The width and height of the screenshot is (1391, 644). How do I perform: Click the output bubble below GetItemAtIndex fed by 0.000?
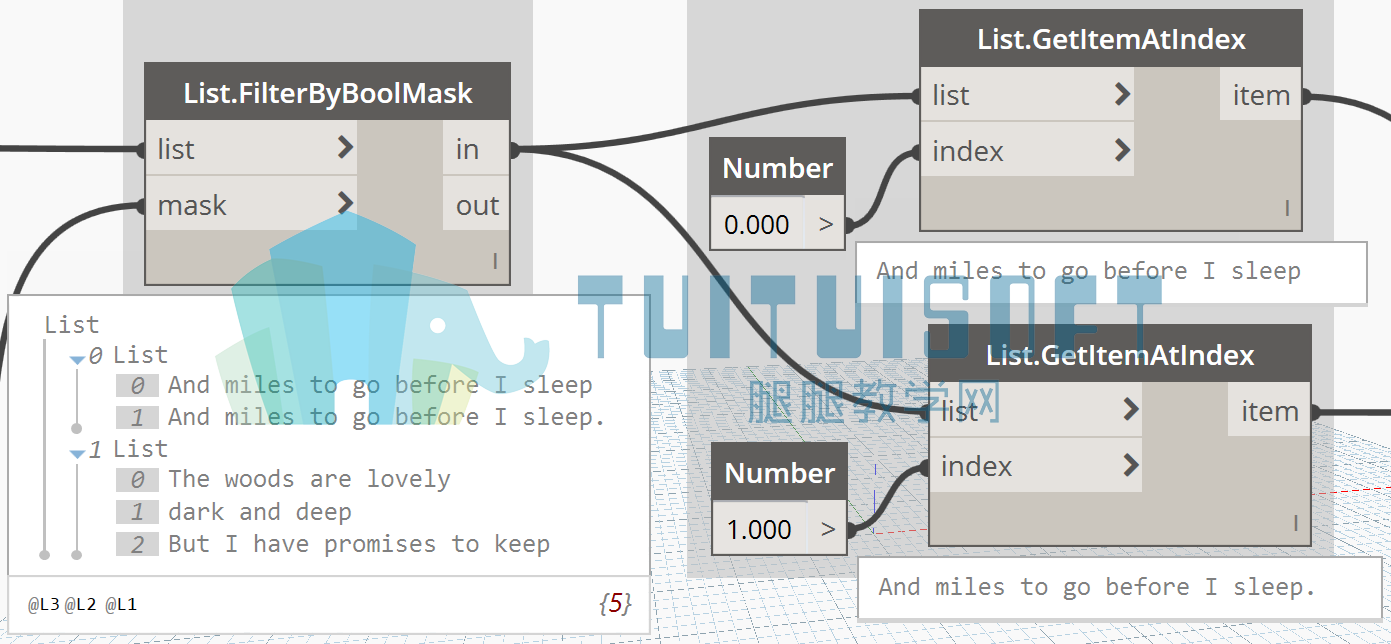click(1111, 272)
